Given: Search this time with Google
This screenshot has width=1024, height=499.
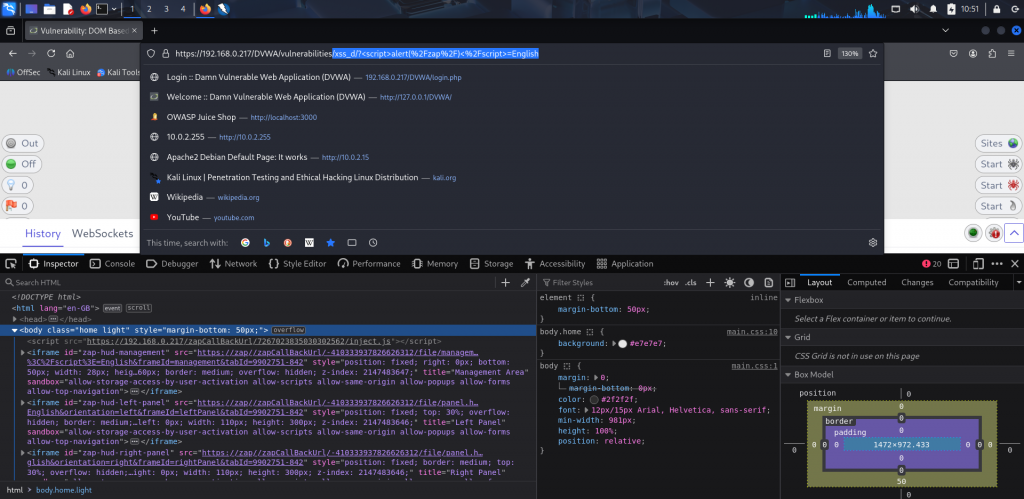Looking at the screenshot, I should click(x=246, y=242).
